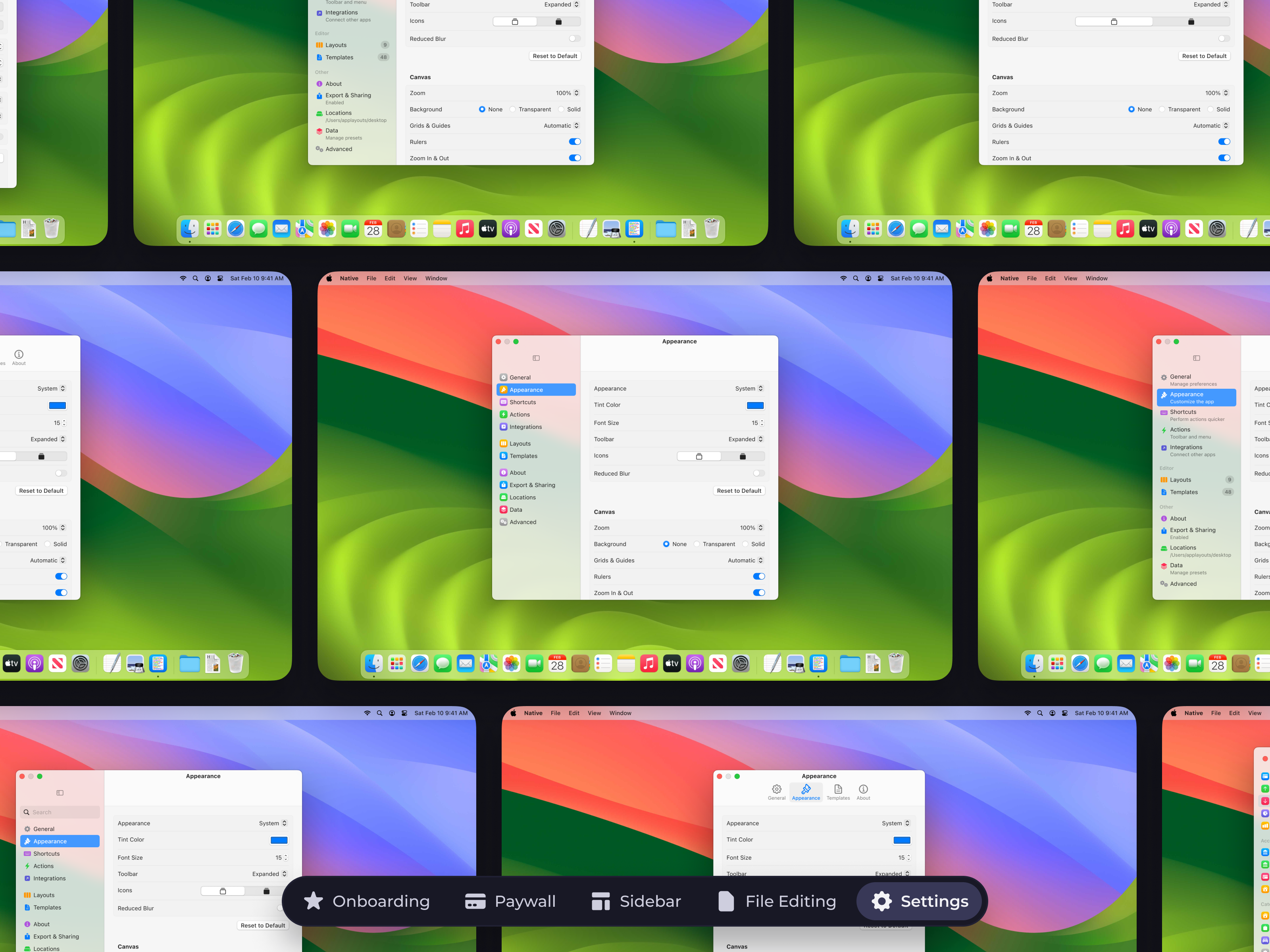This screenshot has height=952, width=1270.
Task: Toggle Reduced Blur switch in center window
Action: (758, 473)
